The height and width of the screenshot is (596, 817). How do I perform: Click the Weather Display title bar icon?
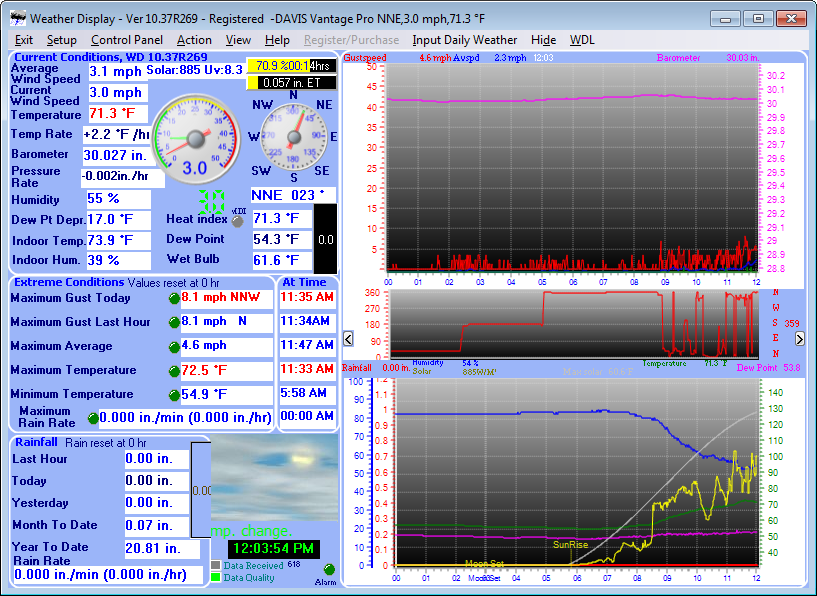click(x=18, y=19)
